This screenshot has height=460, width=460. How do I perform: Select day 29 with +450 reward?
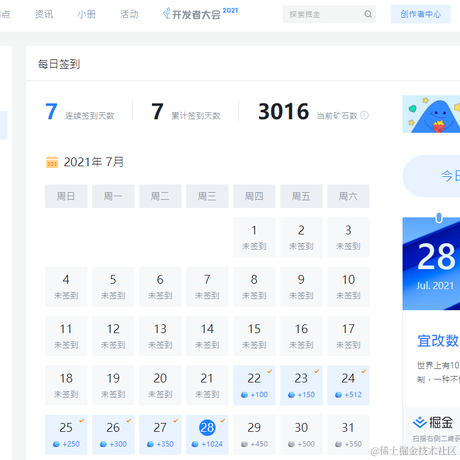[254, 435]
